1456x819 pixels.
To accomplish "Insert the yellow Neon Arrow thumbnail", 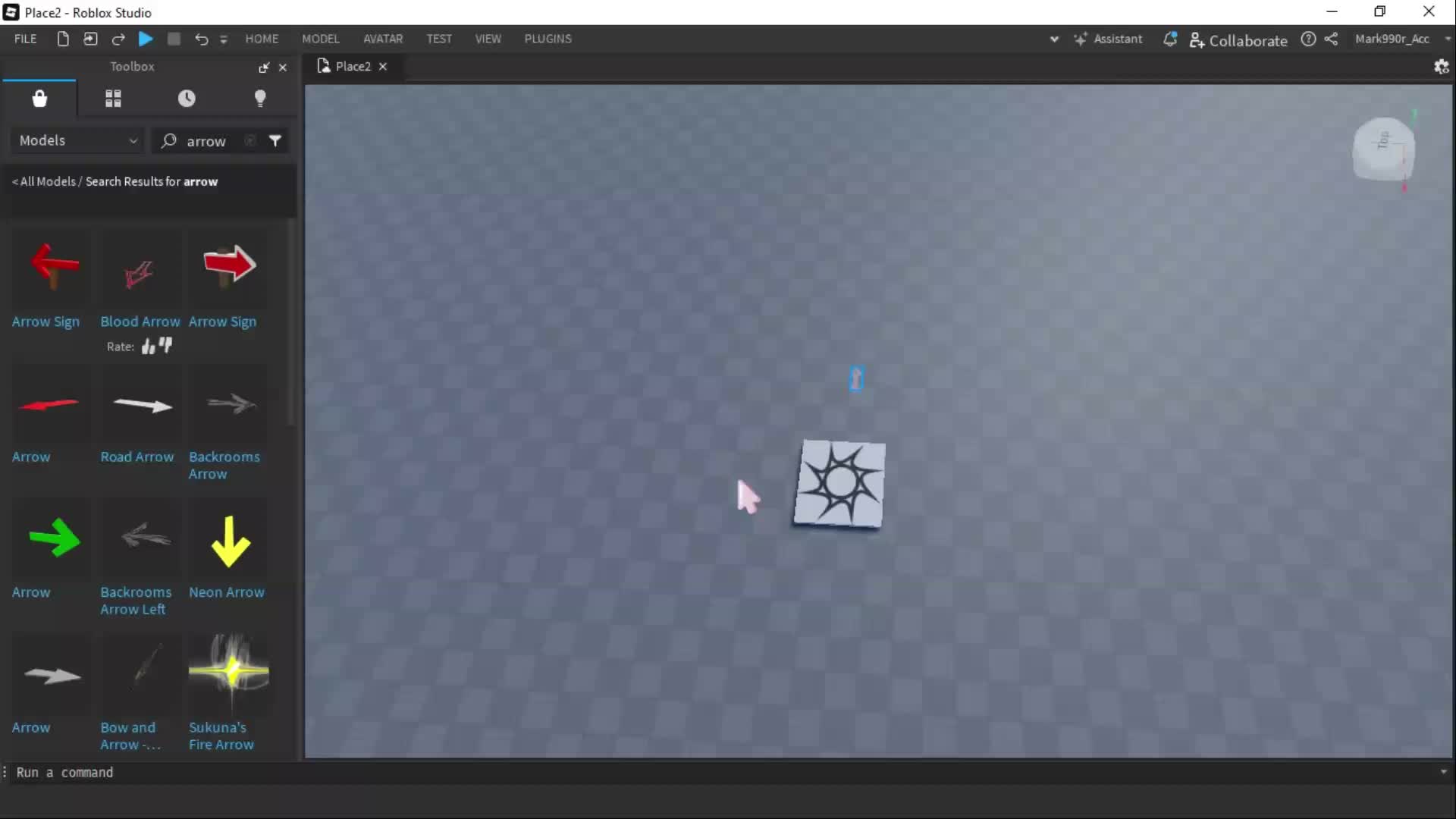I will [x=228, y=539].
